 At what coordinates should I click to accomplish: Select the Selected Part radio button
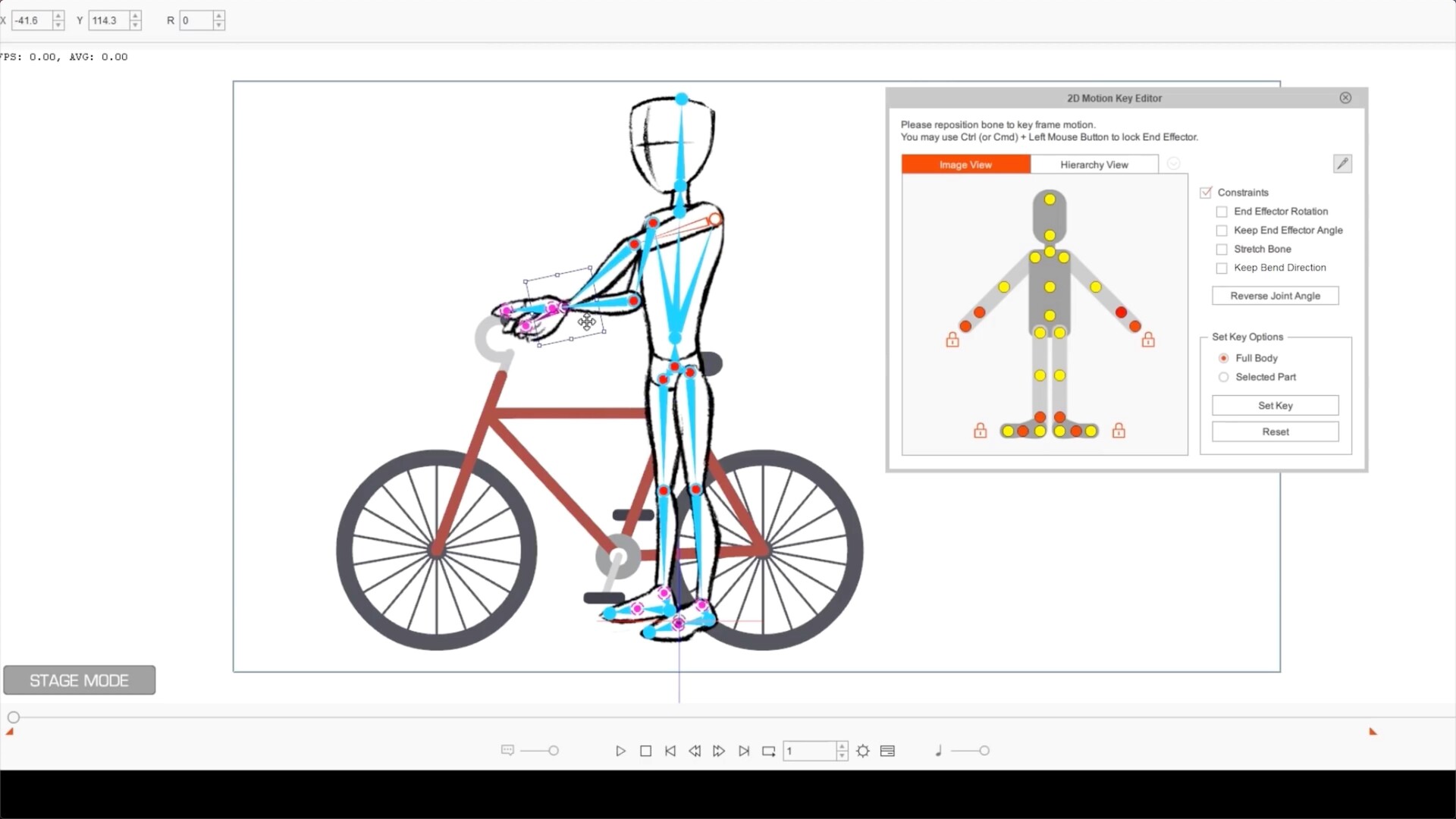coord(1223,377)
